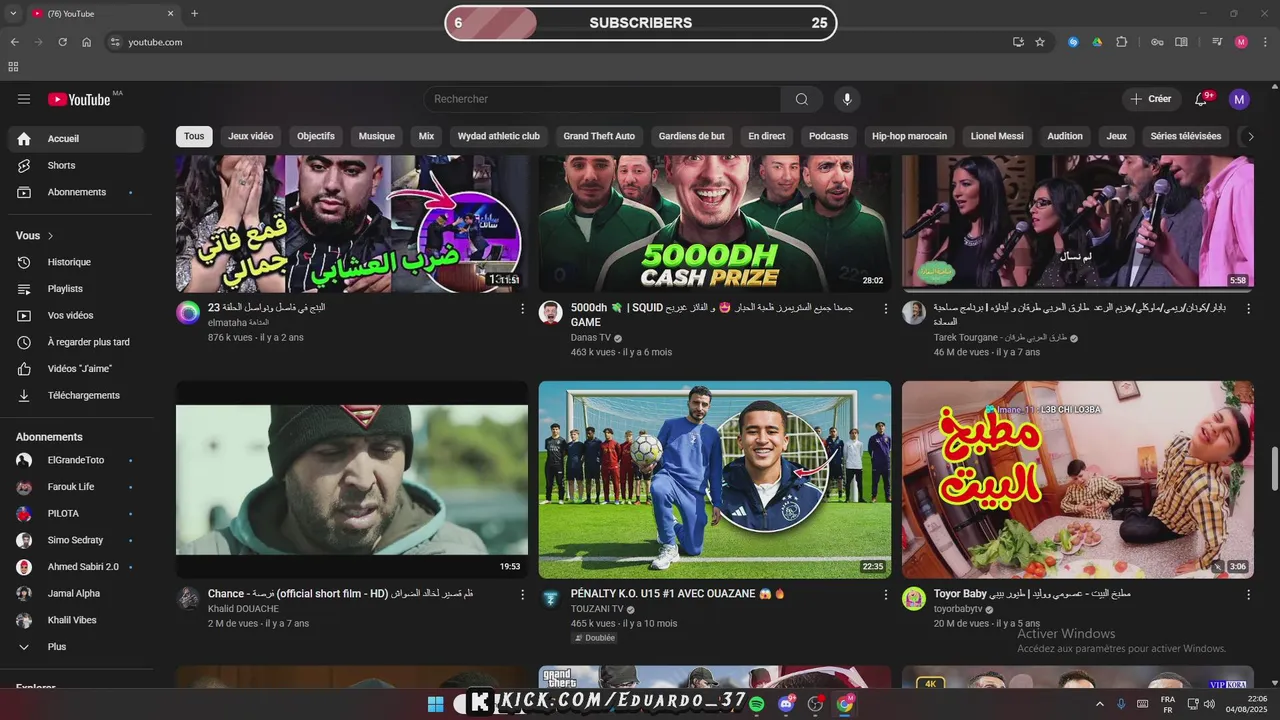Open options menu for Chance short film

tap(522, 595)
